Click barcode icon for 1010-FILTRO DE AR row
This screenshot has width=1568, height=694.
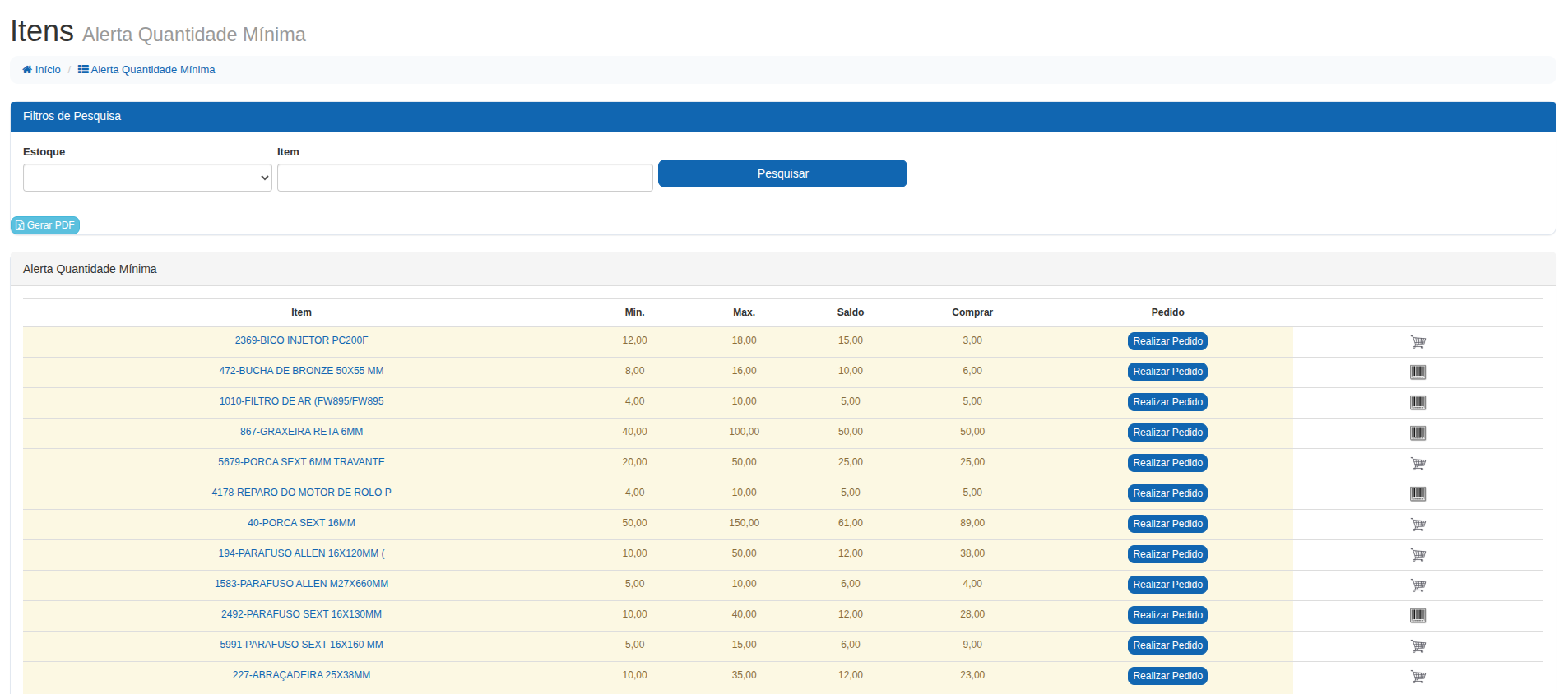pos(1417,403)
